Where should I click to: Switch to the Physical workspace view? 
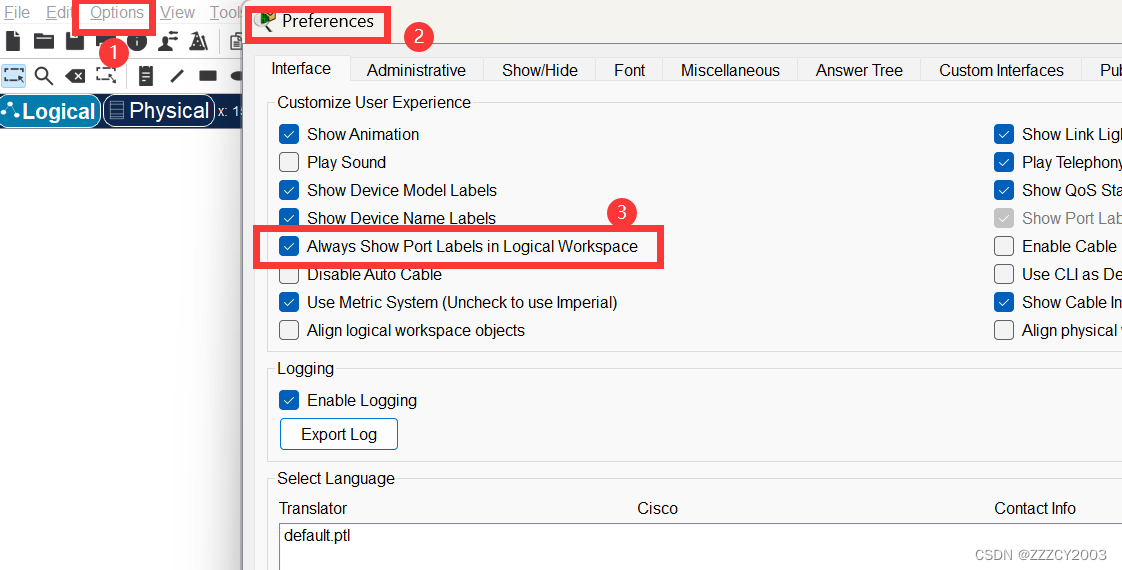[159, 111]
